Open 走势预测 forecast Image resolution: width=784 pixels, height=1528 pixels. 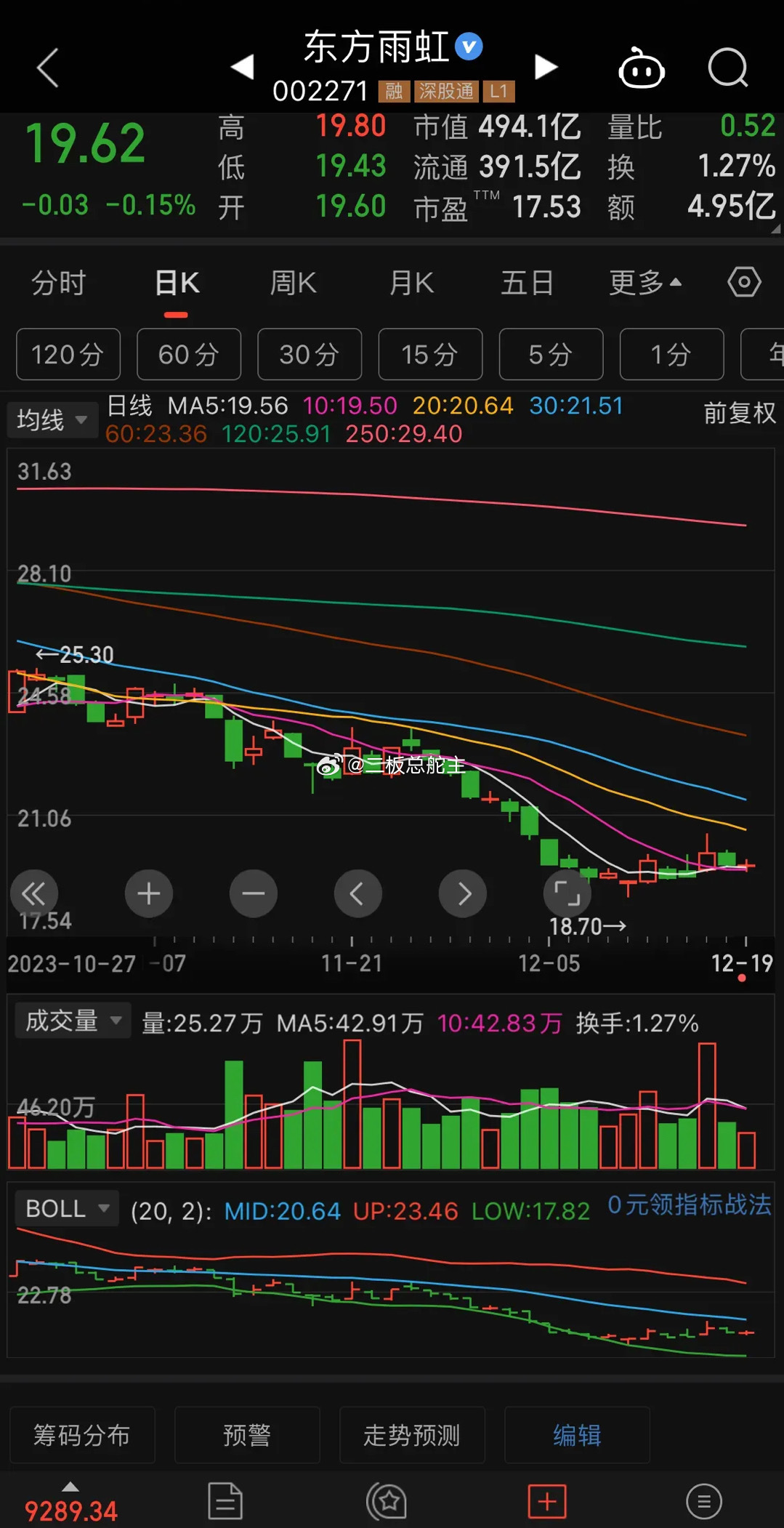pyautogui.click(x=412, y=1435)
